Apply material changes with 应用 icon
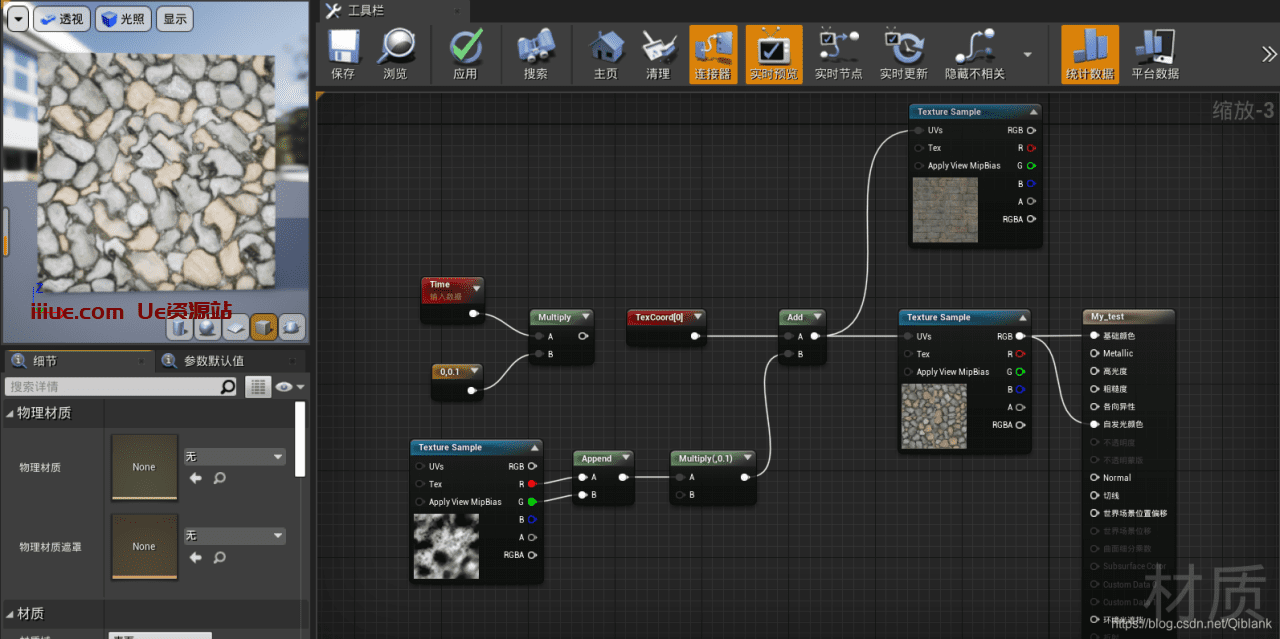The image size is (1280, 639). coord(465,54)
